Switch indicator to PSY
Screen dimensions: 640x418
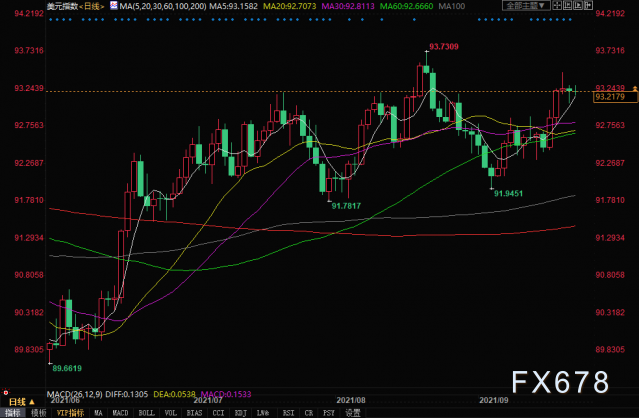(329, 413)
